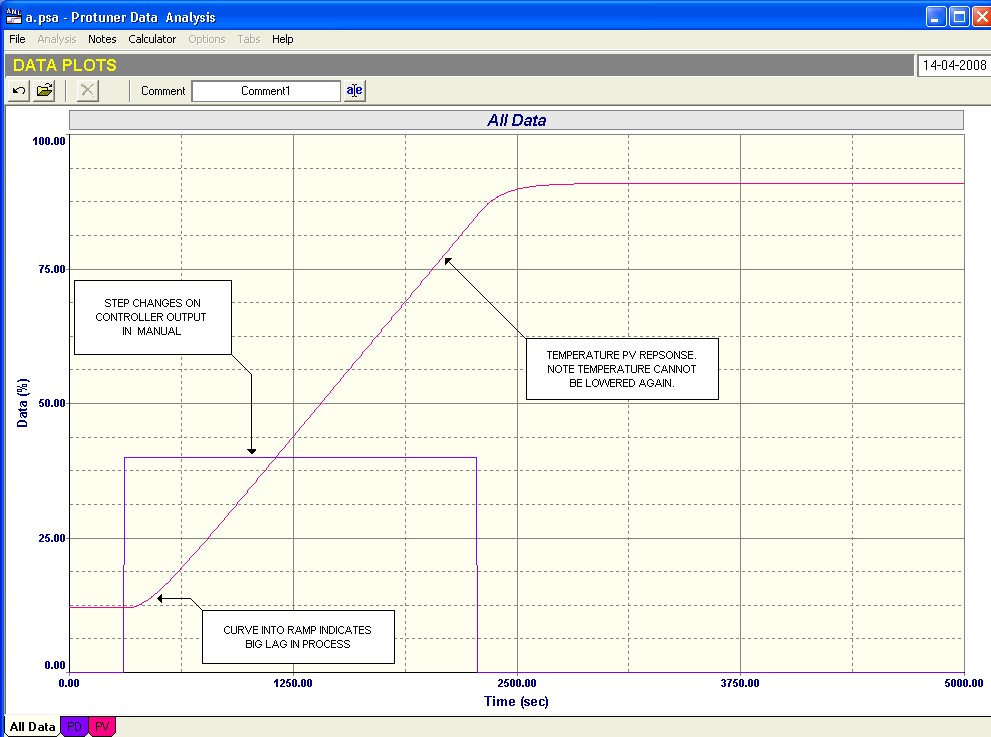The width and height of the screenshot is (991, 737).
Task: Select the 'Temperature PV response' annotation box
Action: (621, 369)
